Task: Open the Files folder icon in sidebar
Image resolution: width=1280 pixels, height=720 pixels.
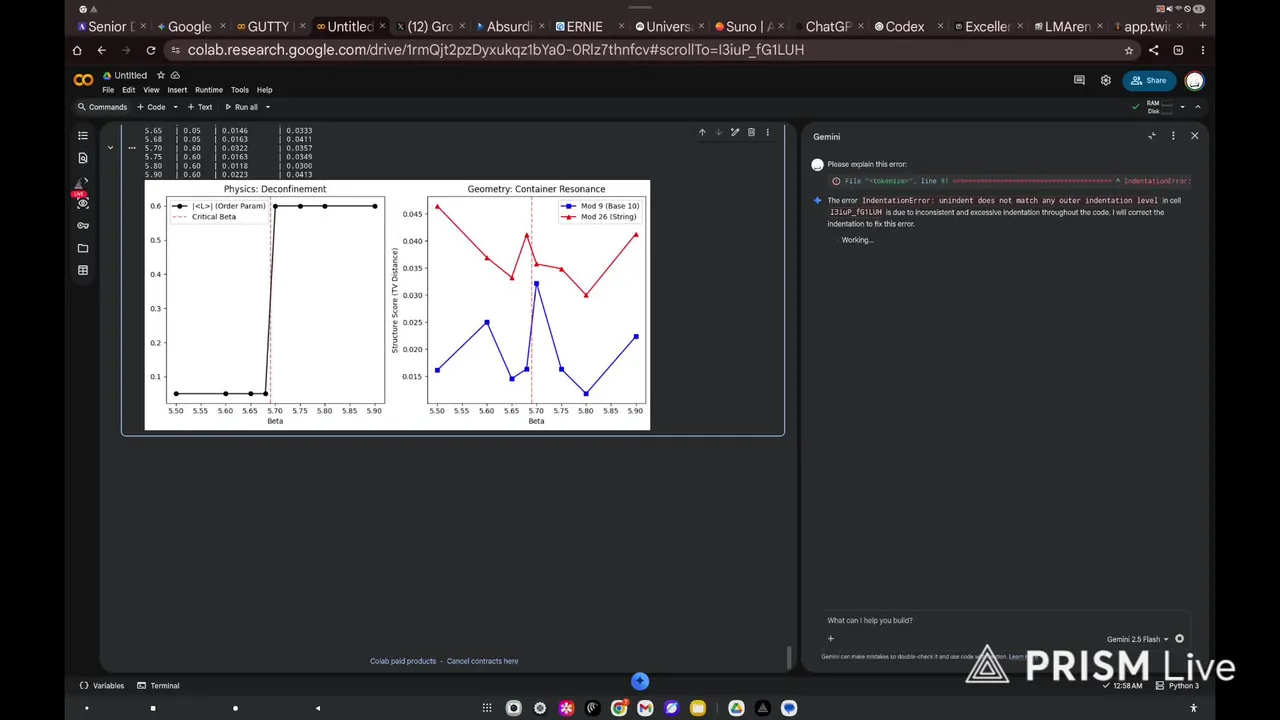Action: (83, 248)
